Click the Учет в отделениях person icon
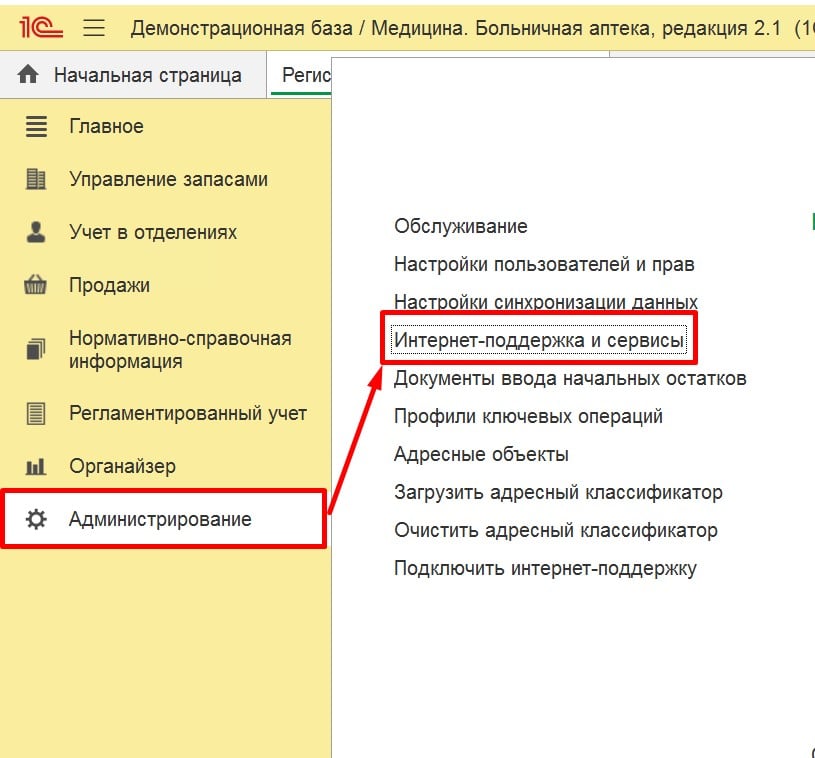815x758 pixels. pyautogui.click(x=36, y=233)
